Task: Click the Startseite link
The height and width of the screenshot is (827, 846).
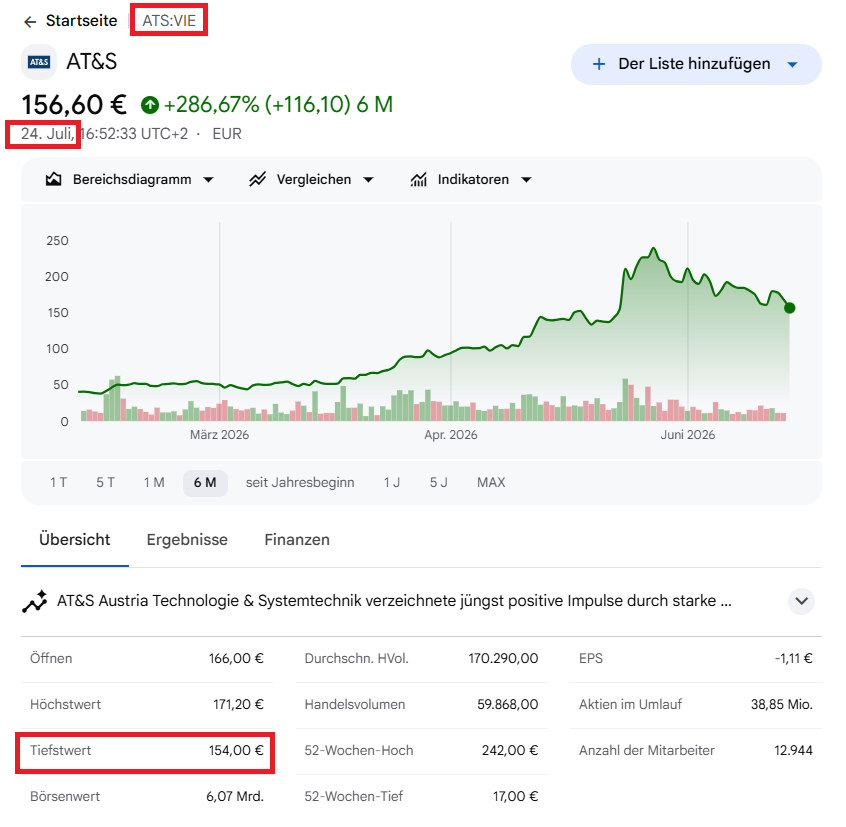Action: pos(81,20)
